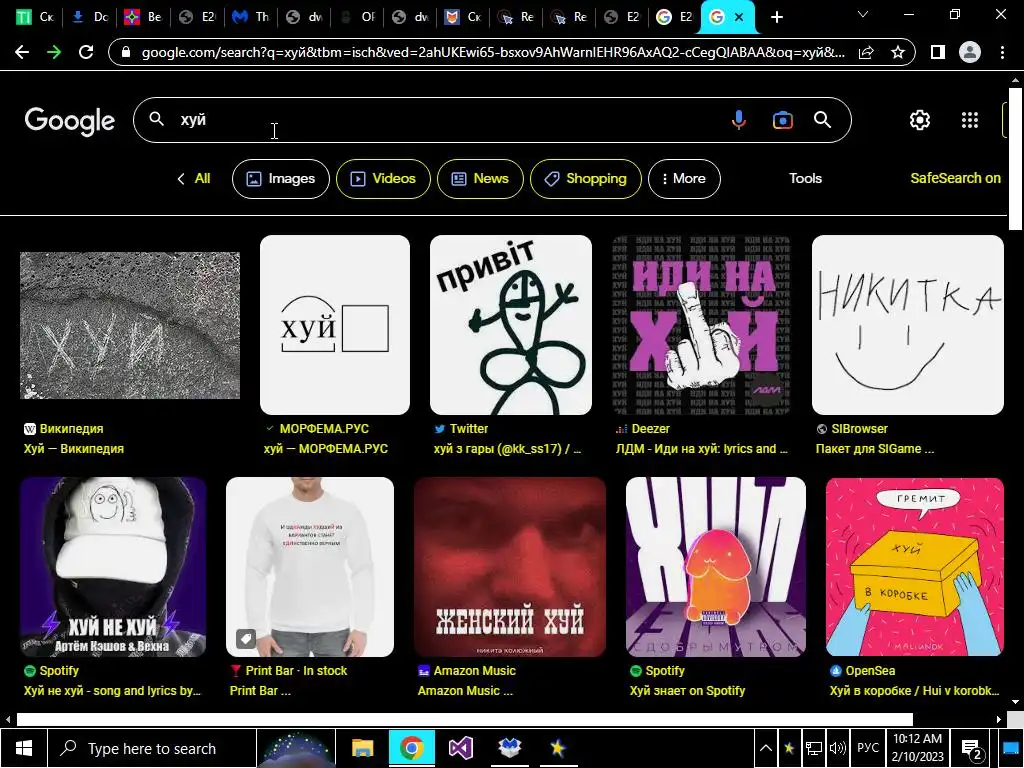Open the Print Bar sweatshirt thumbnail
Image resolution: width=1024 pixels, height=768 pixels.
[310, 567]
